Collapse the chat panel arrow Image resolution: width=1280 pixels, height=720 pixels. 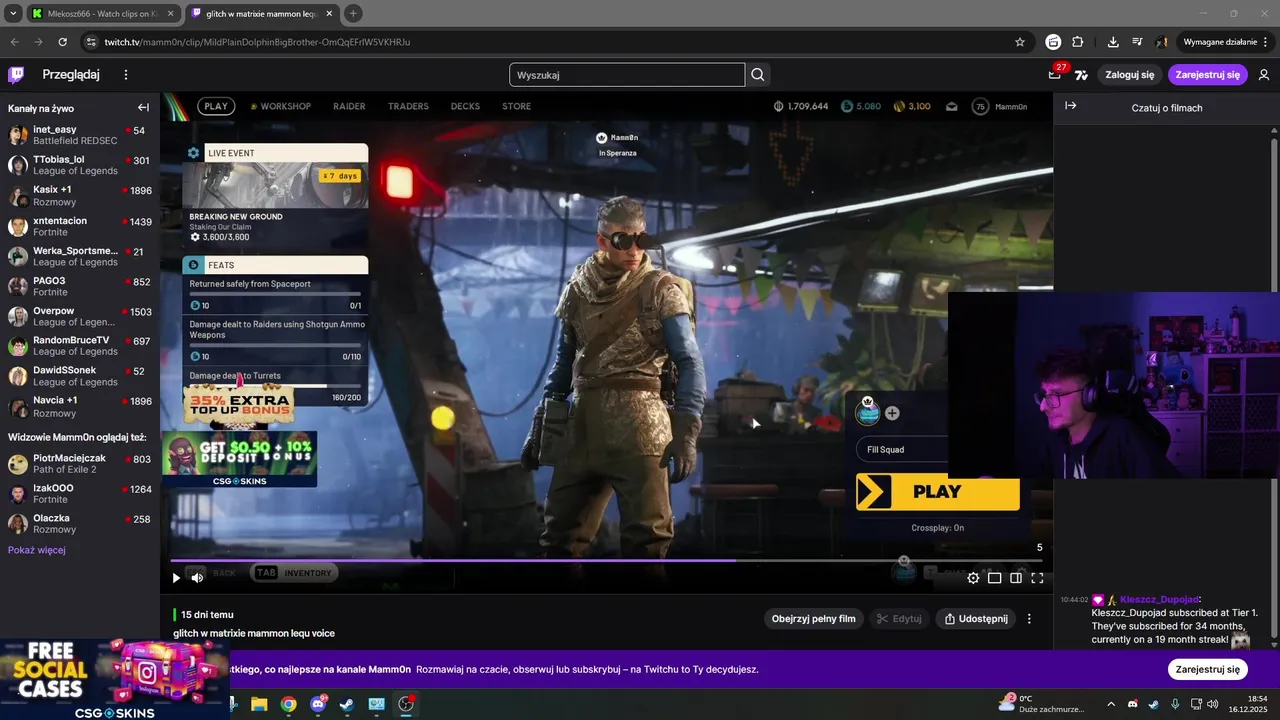[1070, 106]
